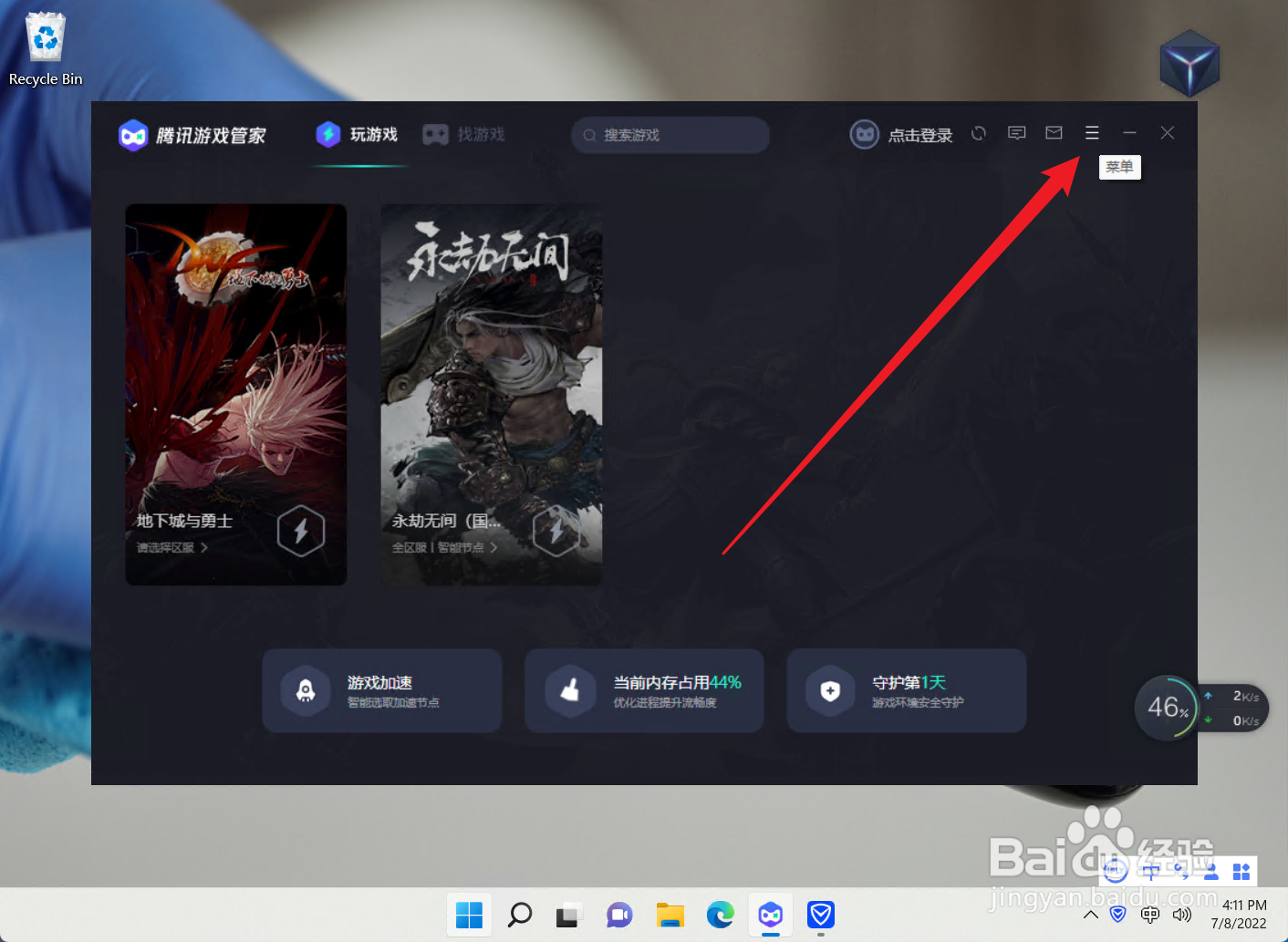Viewport: 1288px width, 942px height.
Task: Open the 游戏加速 card
Action: click(382, 690)
